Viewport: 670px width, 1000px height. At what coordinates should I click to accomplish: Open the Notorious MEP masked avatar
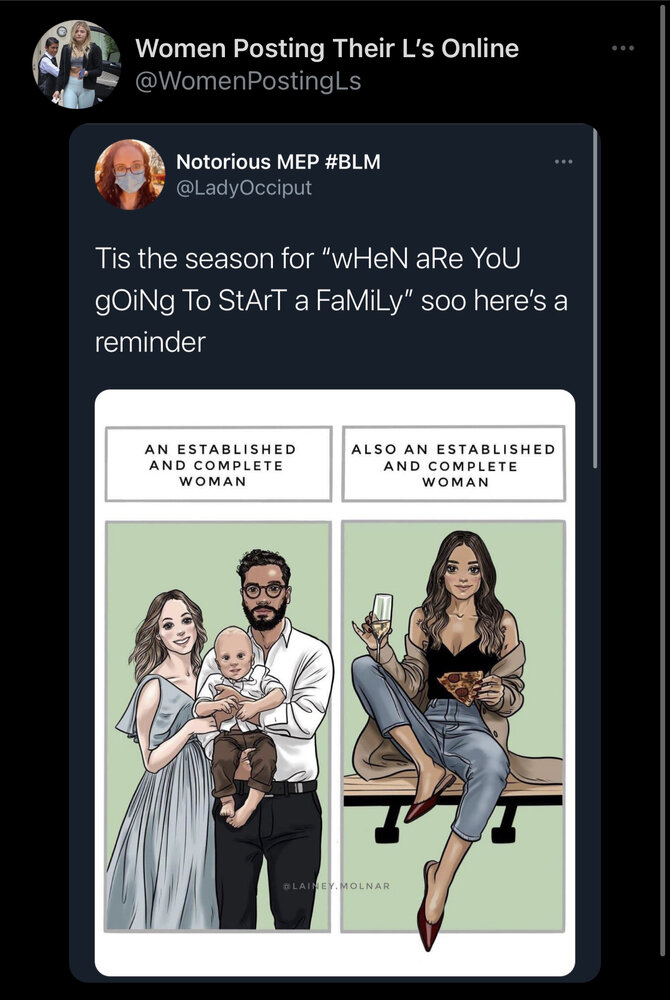[x=130, y=174]
